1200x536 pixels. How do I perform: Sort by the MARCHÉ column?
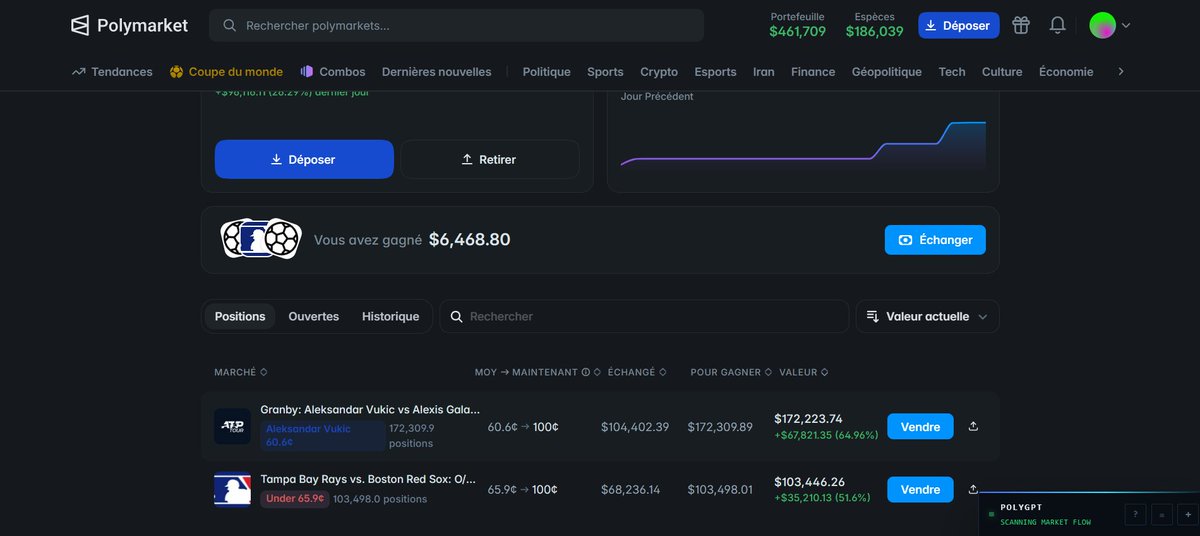coord(241,372)
